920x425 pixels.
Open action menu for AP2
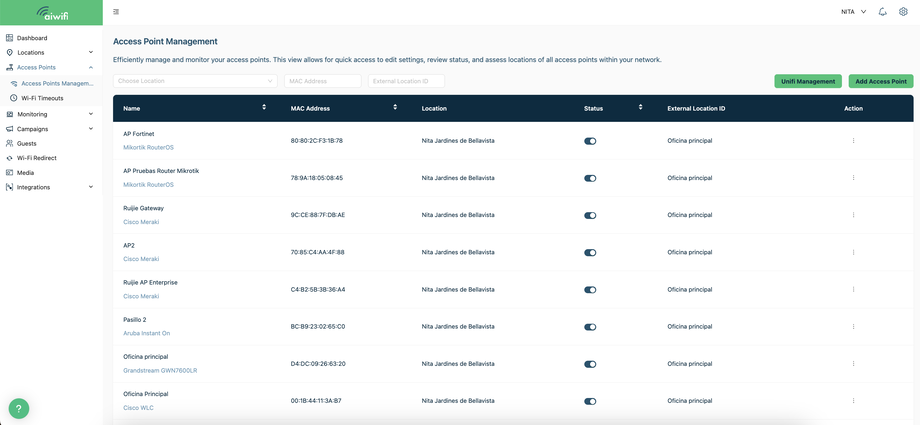point(853,252)
